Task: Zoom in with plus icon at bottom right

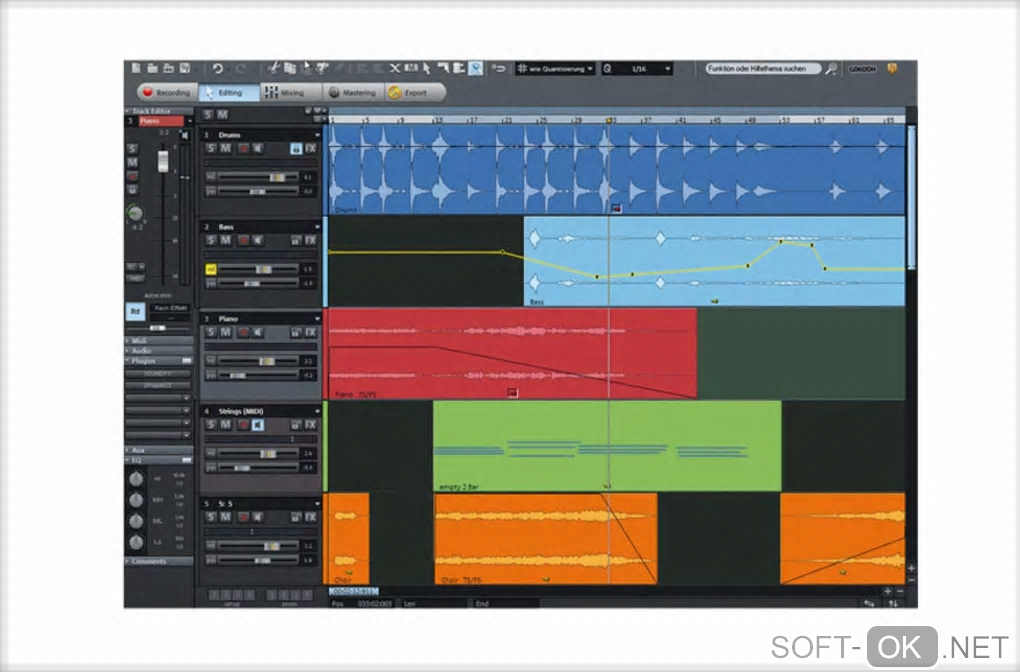Action: click(x=887, y=591)
